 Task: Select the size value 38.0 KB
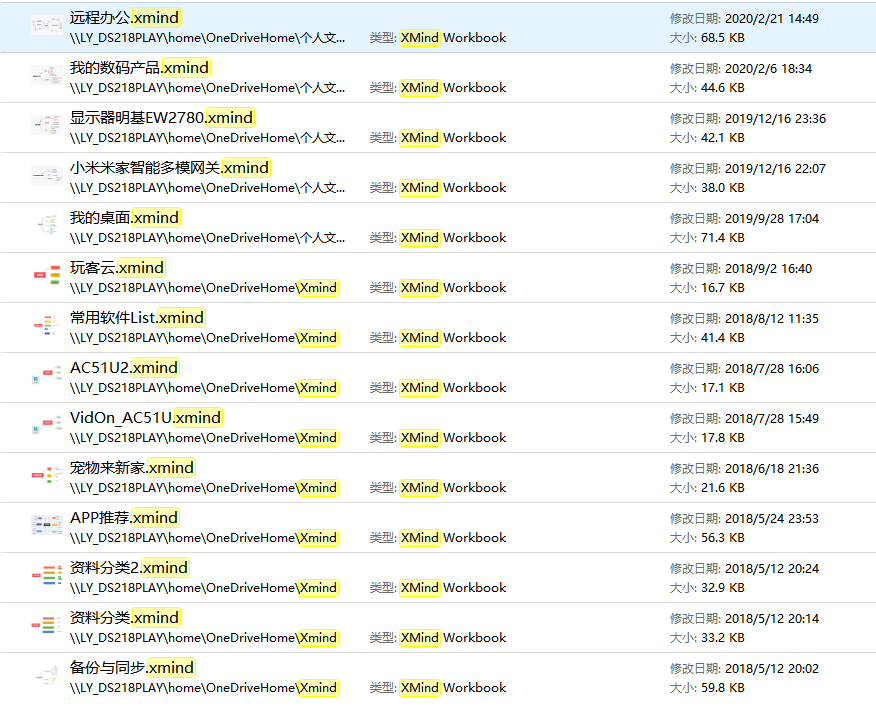(x=723, y=188)
